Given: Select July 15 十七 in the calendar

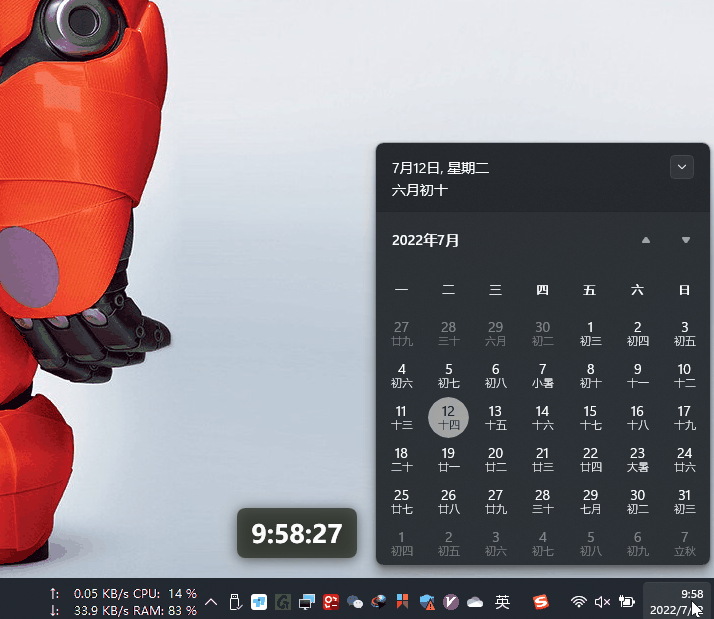Looking at the screenshot, I should [x=590, y=417].
